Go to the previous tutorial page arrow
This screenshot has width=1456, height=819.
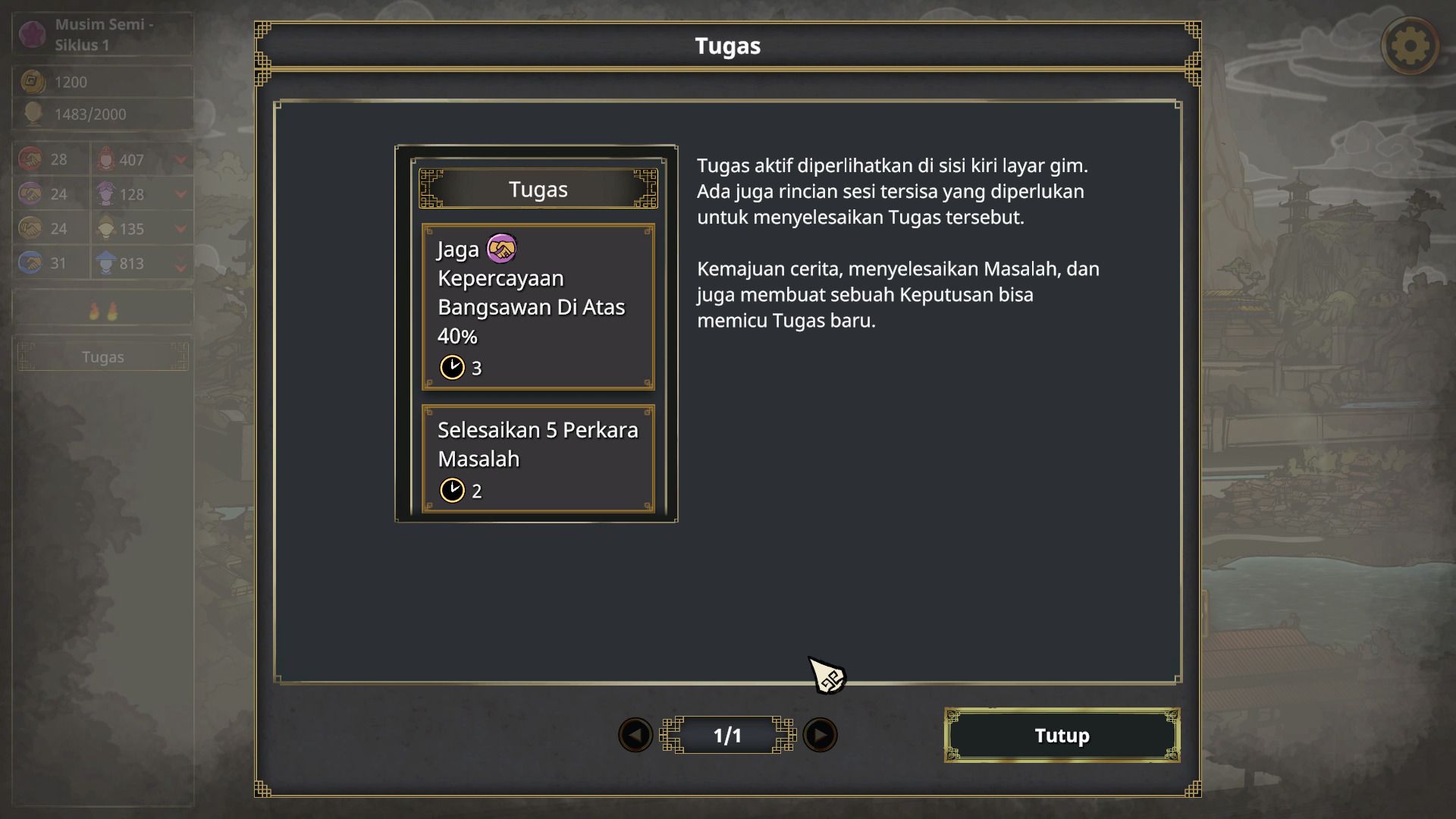tap(635, 735)
